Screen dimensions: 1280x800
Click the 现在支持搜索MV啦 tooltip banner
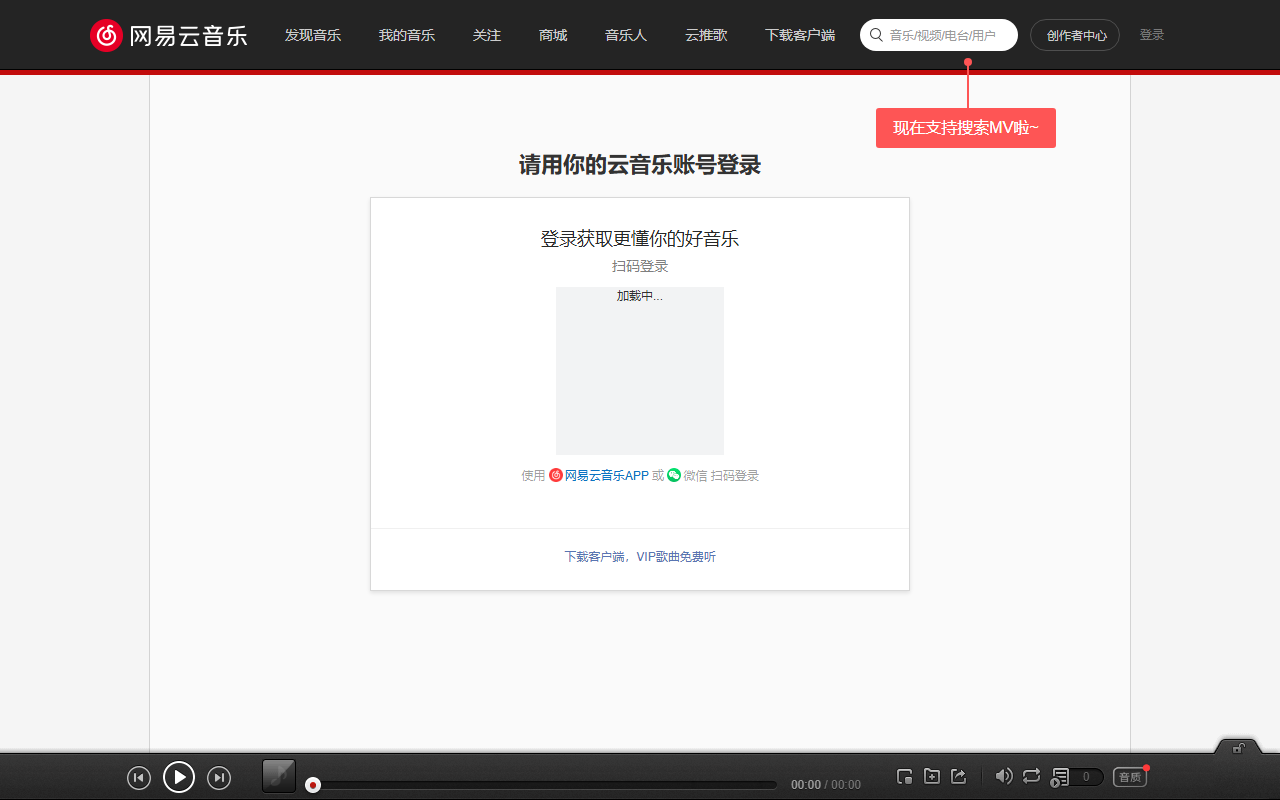[x=966, y=128]
